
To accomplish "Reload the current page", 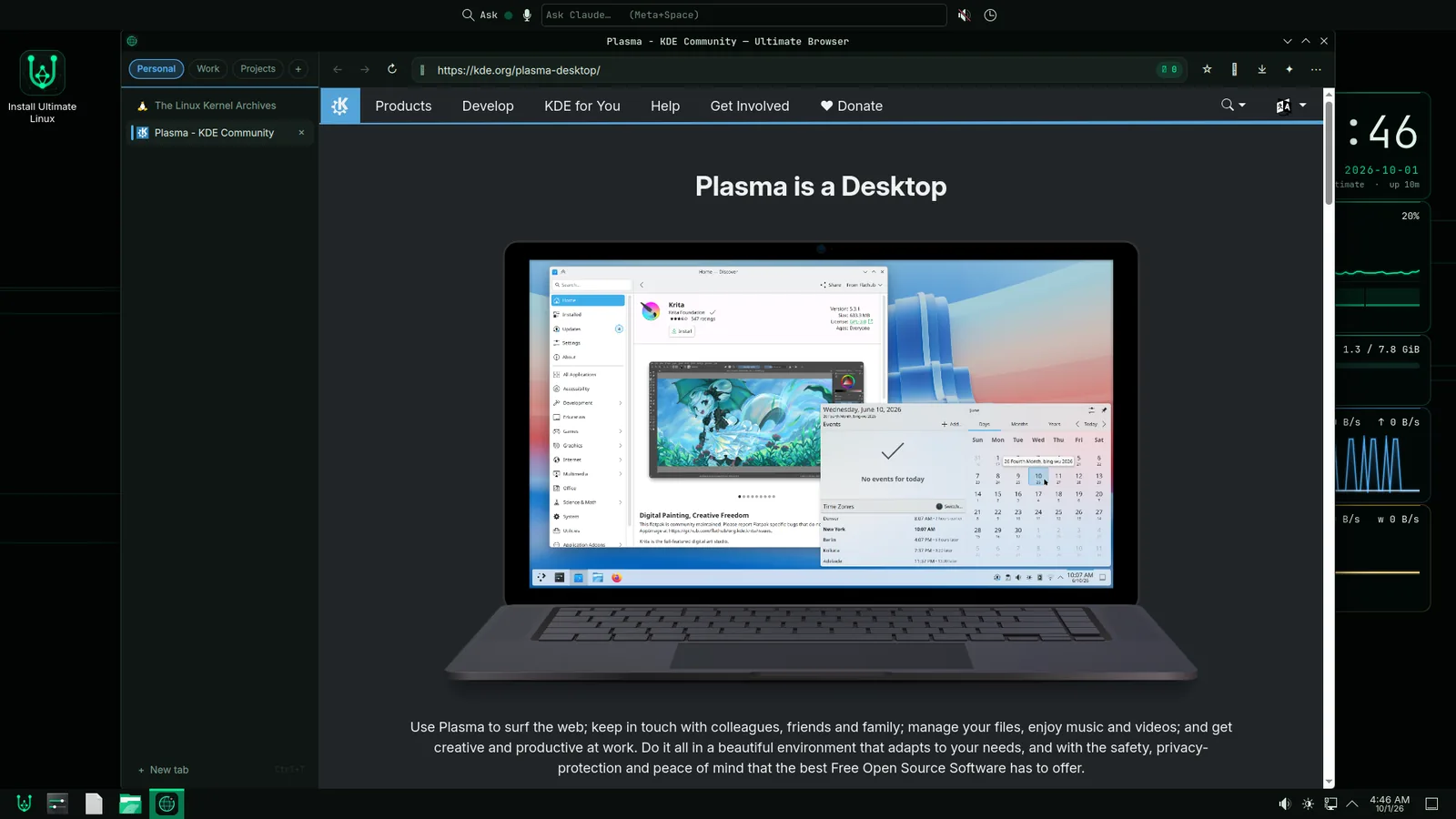I will [392, 69].
